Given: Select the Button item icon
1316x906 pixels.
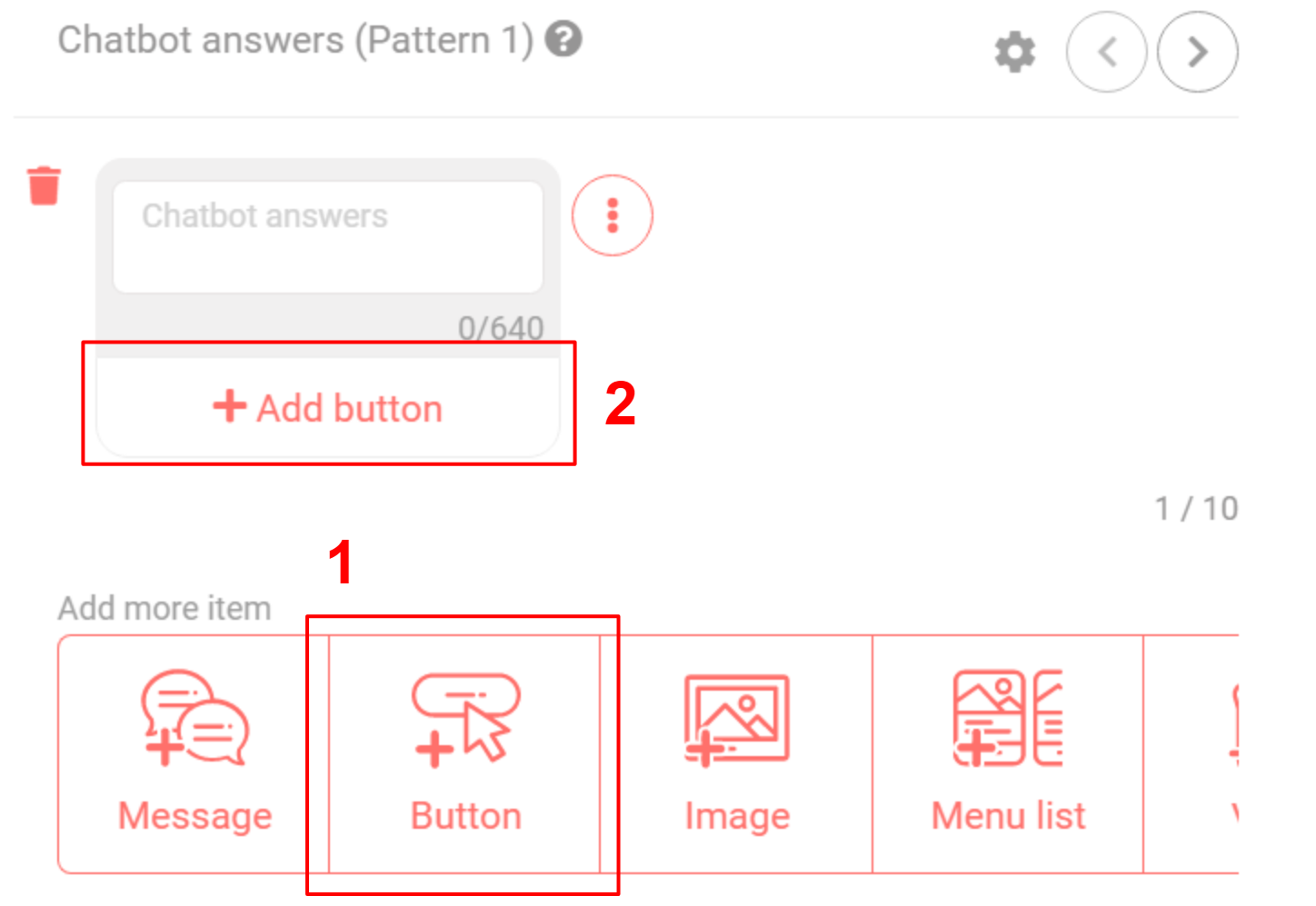Looking at the screenshot, I should coord(464,718).
